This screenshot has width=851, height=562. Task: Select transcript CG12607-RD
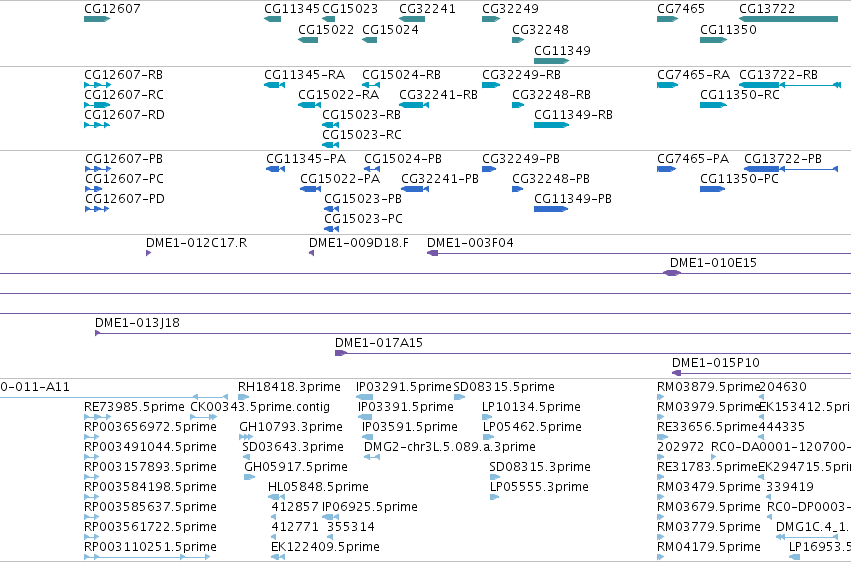pyautogui.click(x=124, y=114)
